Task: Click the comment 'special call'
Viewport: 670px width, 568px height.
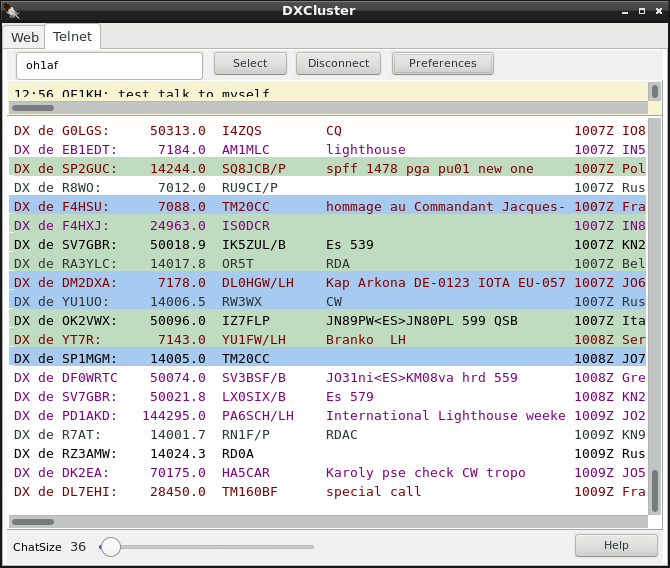Action: 373,491
